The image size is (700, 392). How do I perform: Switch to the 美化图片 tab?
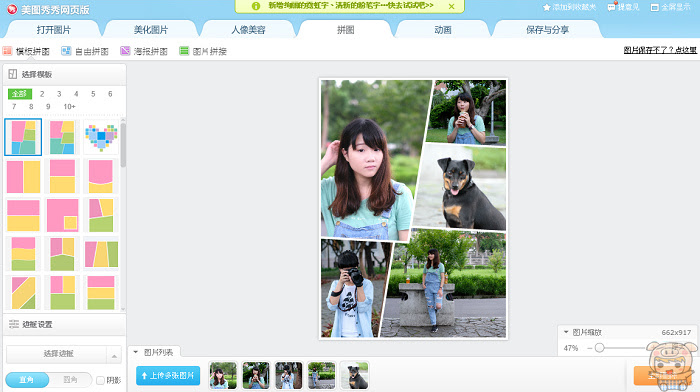pos(151,29)
